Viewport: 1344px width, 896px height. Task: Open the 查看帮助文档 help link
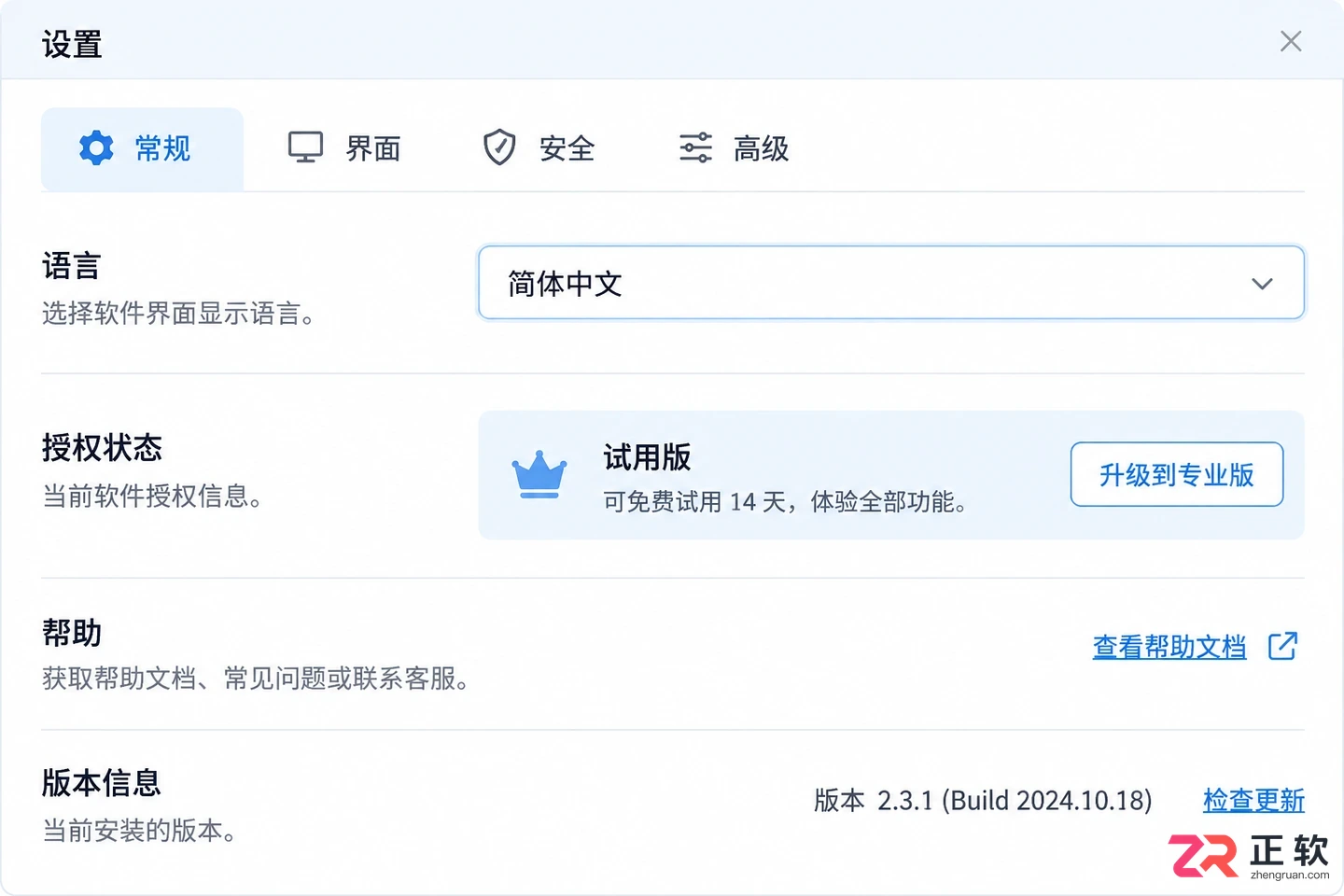pyautogui.click(x=1169, y=647)
